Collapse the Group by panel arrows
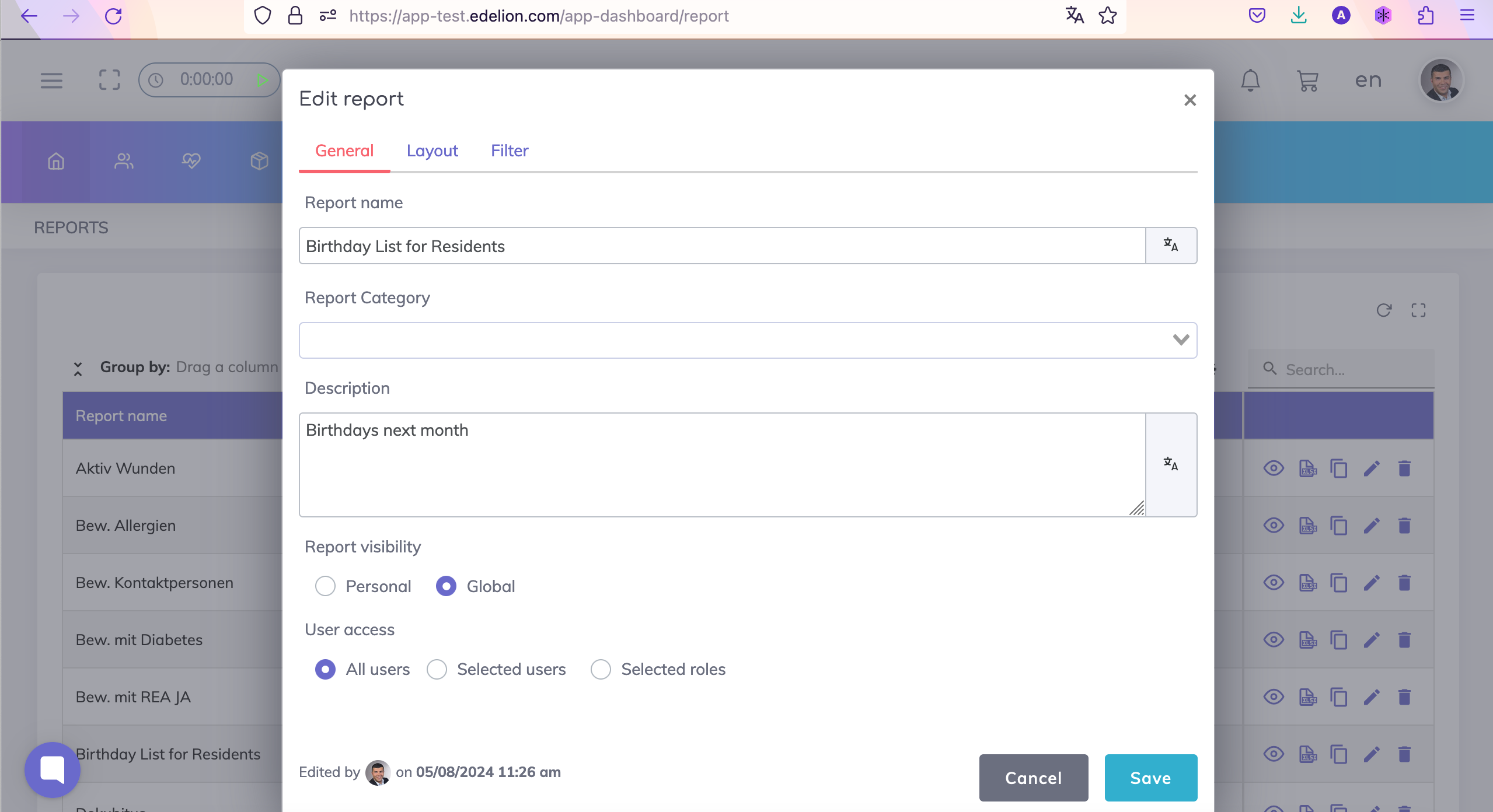 (x=78, y=368)
